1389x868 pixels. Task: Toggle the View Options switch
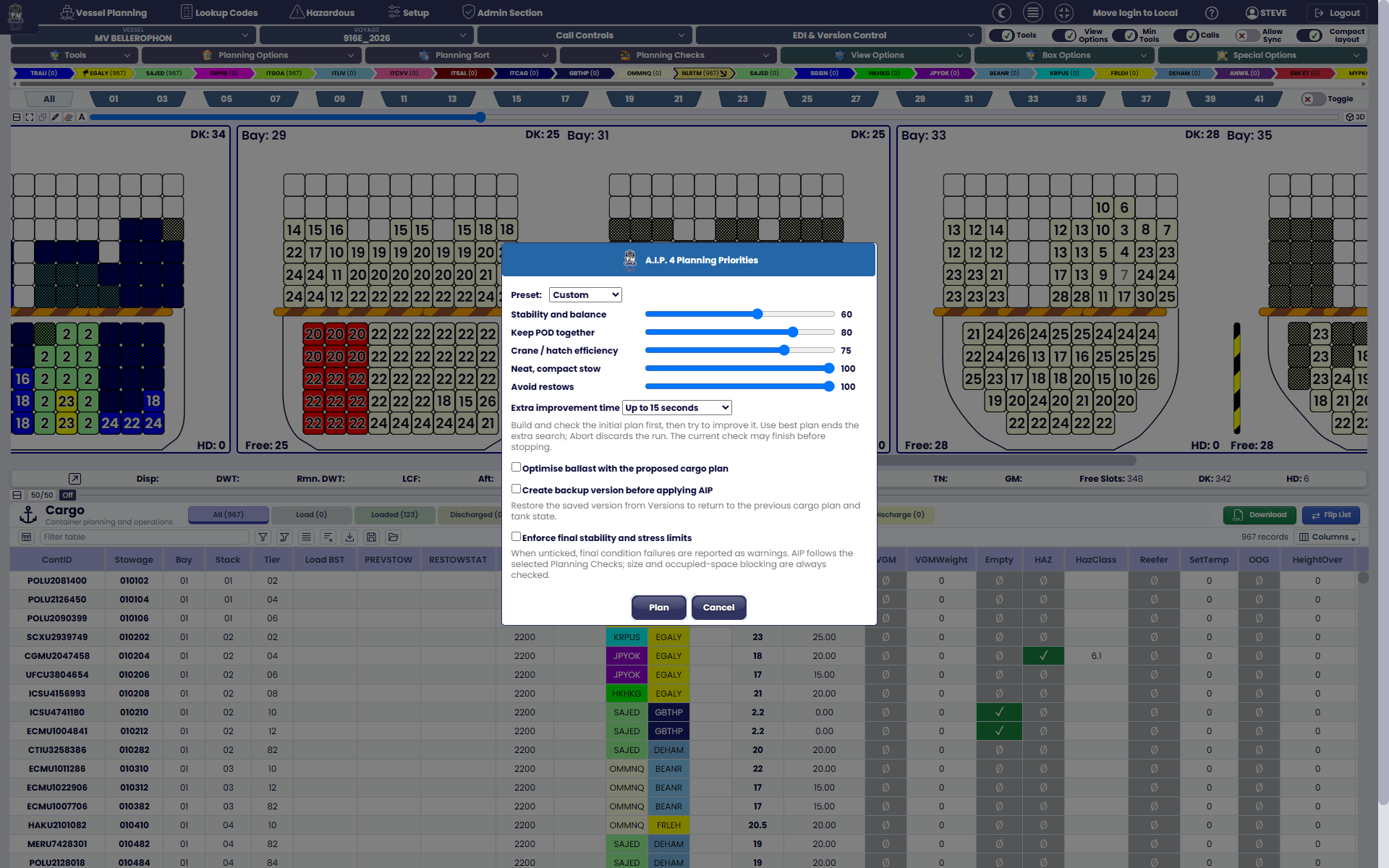(x=1064, y=35)
